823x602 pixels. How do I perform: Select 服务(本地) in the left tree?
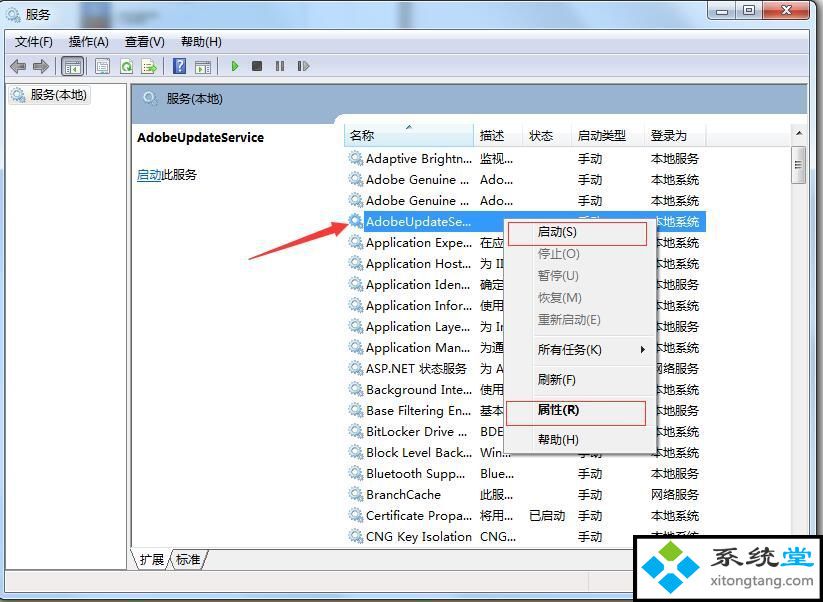(x=49, y=95)
